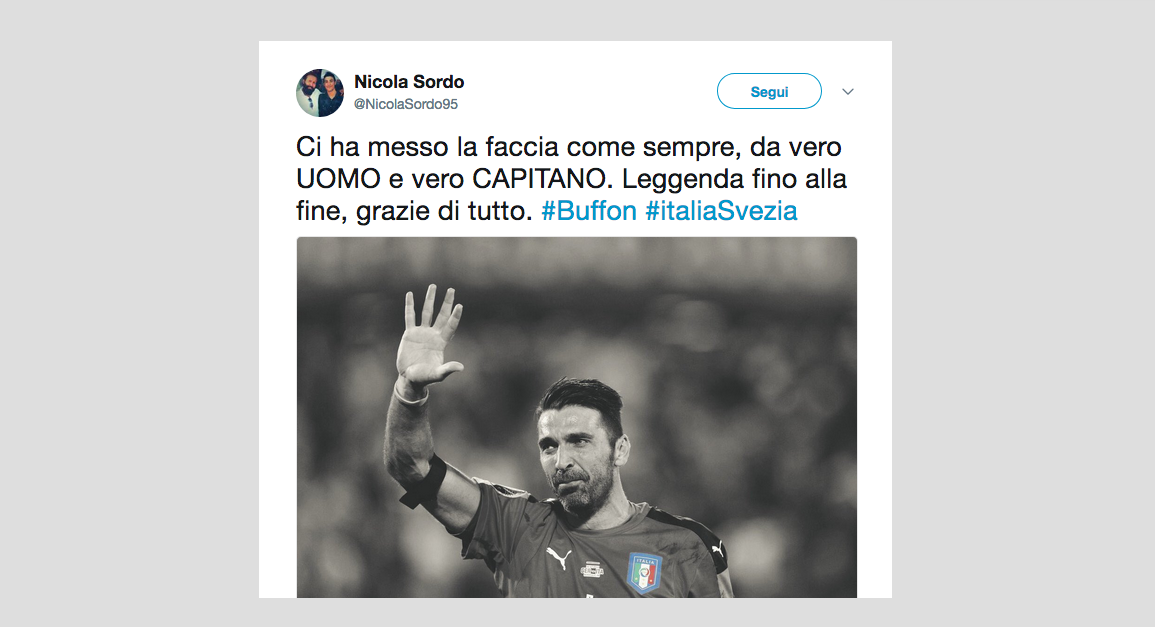The image size is (1155, 627).
Task: Select the @NicolaSordo95 handle
Action: (x=406, y=104)
